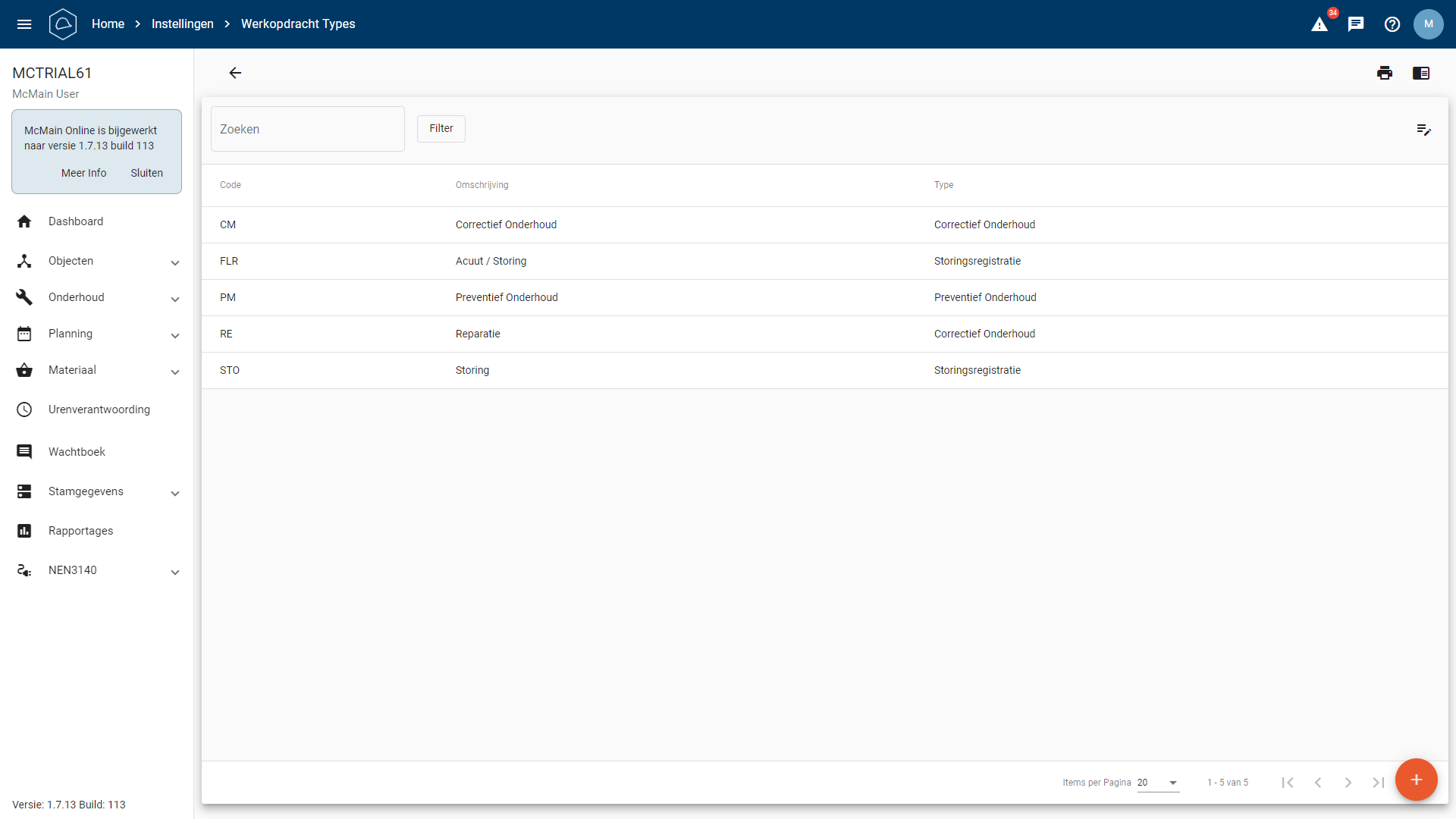The width and height of the screenshot is (1456, 819).
Task: Open Wachtboek from the sidebar
Action: click(x=77, y=452)
